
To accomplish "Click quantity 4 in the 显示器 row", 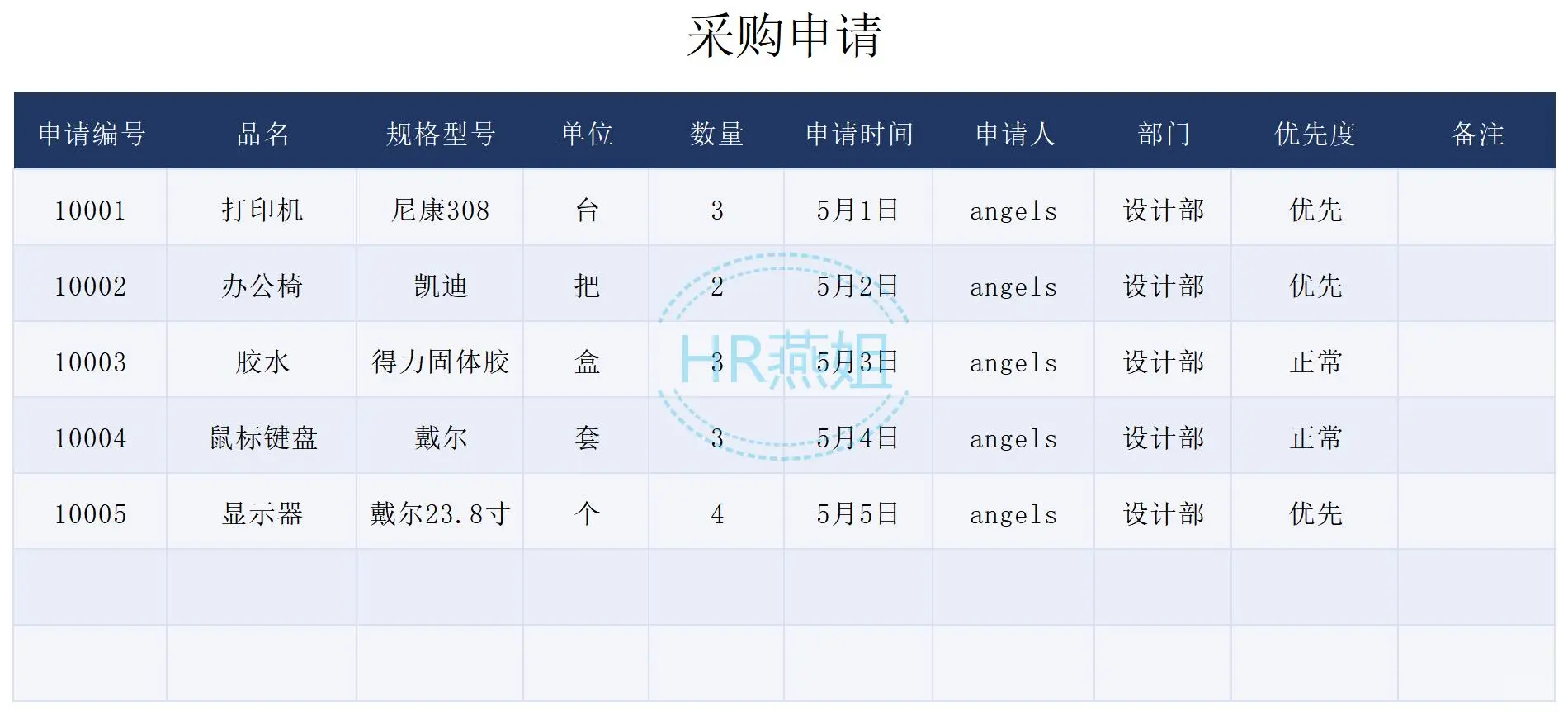I will pyautogui.click(x=716, y=511).
